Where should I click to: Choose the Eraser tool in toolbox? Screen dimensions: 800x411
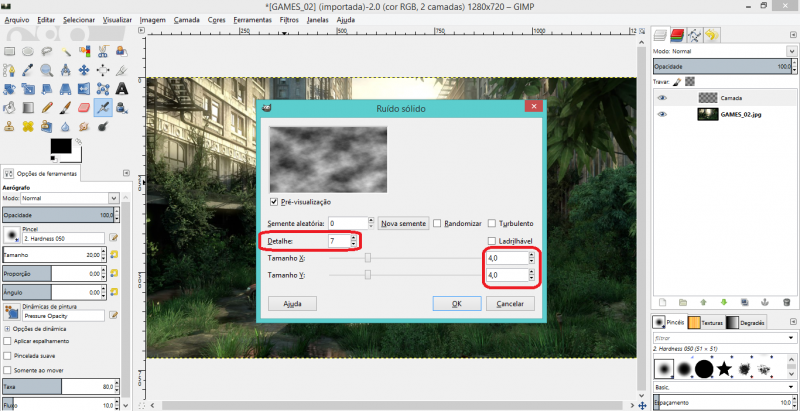click(84, 107)
